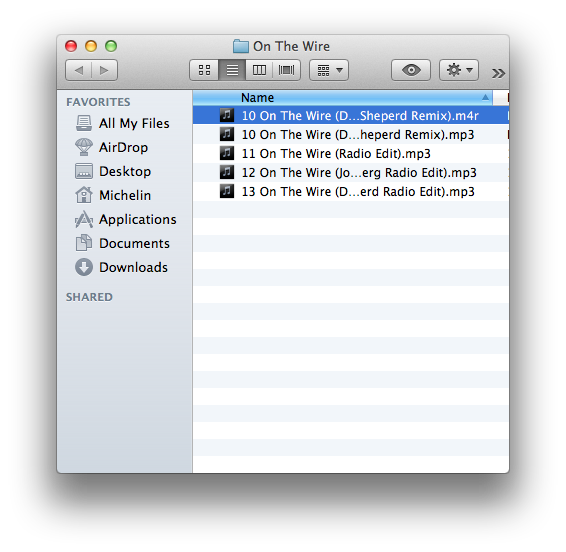566x552 pixels.
Task: Go to Desktop in the sidebar
Action: (125, 171)
